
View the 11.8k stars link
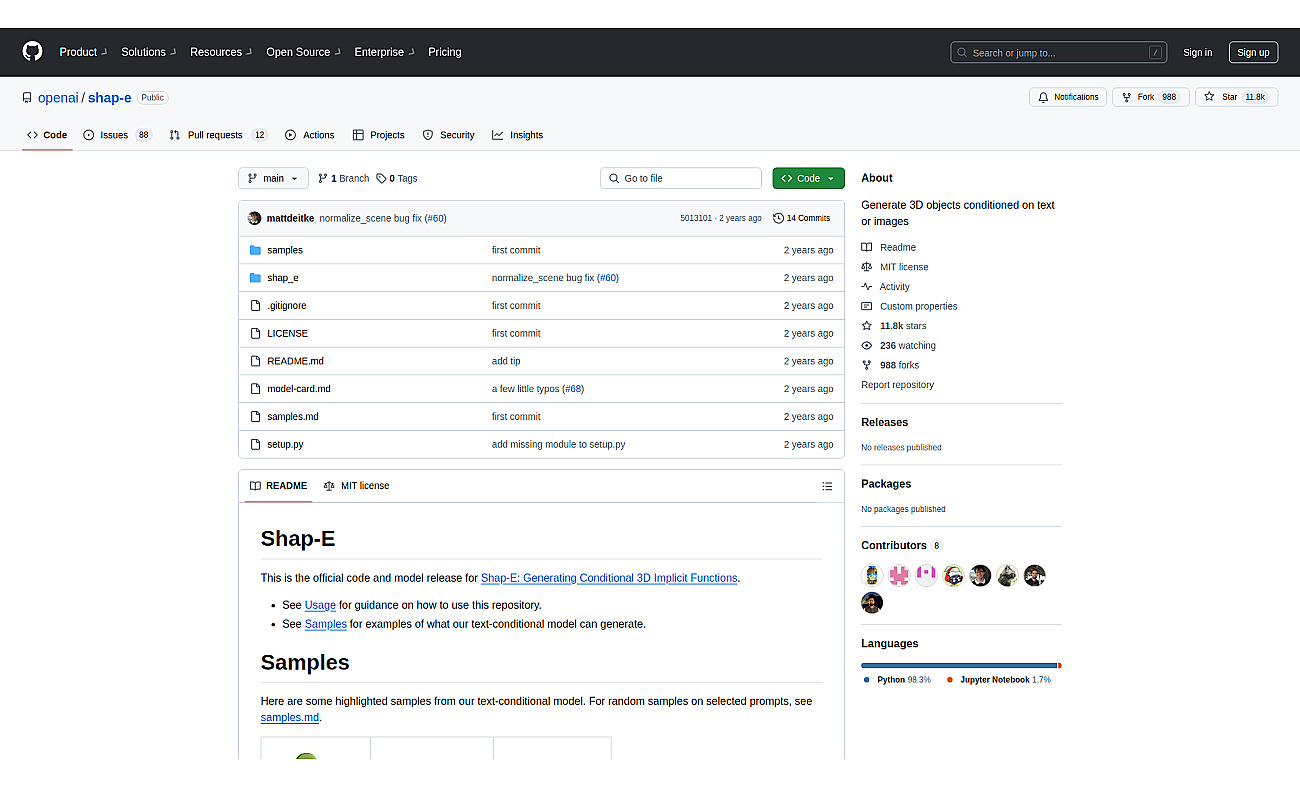pos(893,326)
